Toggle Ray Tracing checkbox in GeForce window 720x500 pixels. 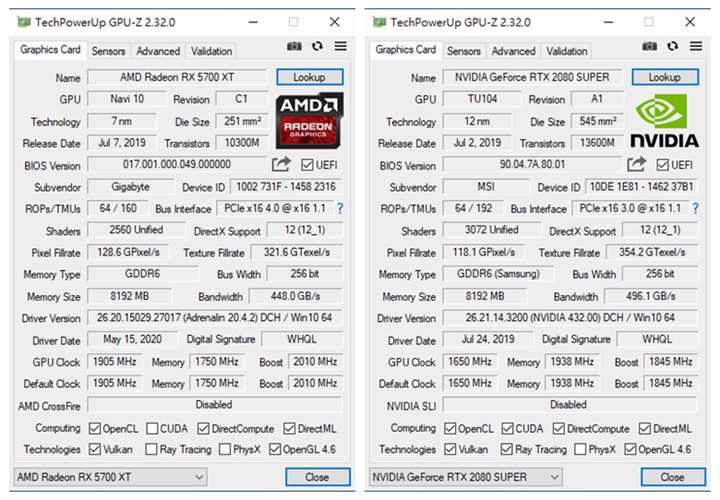click(506, 449)
